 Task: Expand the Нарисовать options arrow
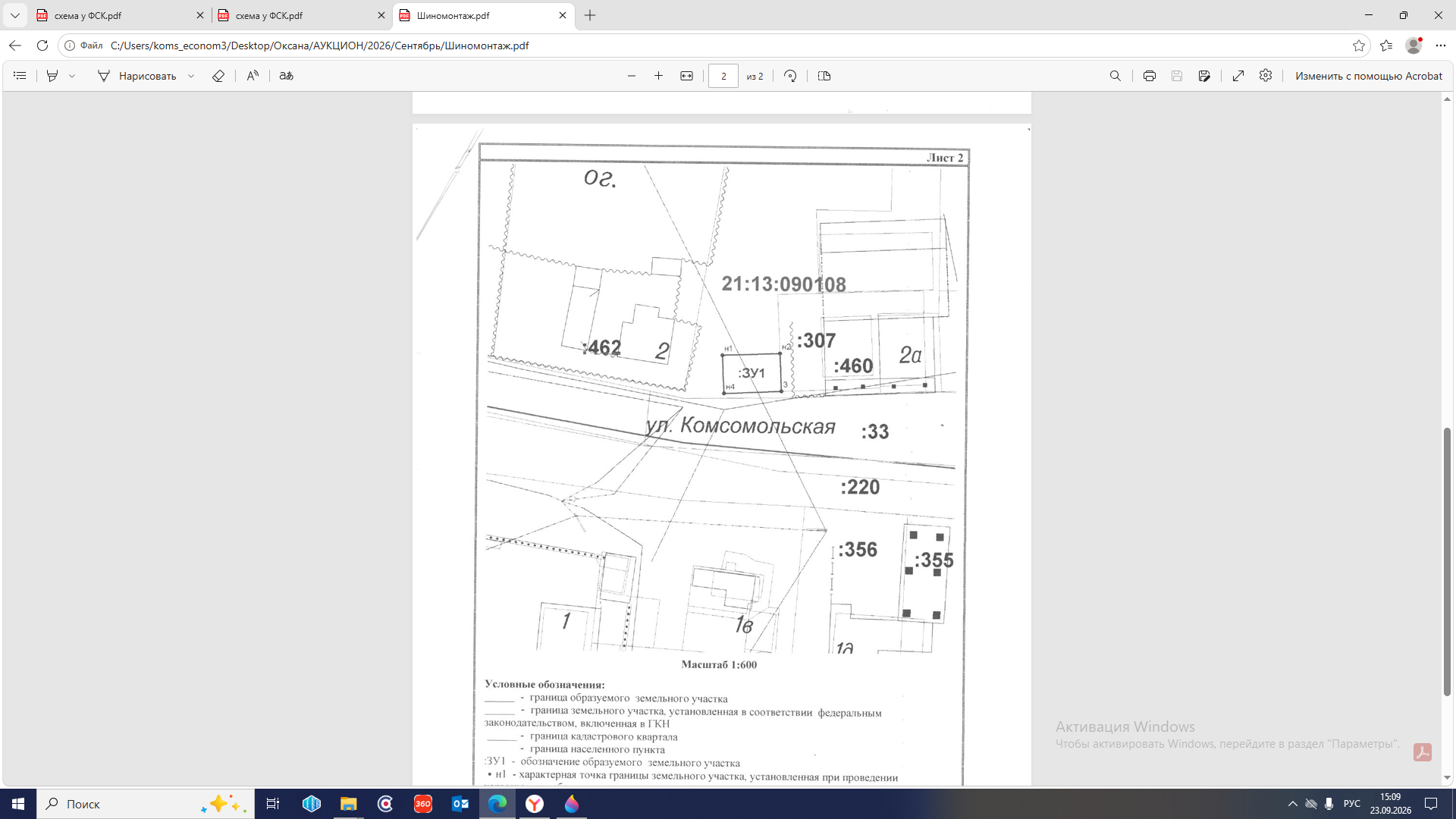coord(191,76)
